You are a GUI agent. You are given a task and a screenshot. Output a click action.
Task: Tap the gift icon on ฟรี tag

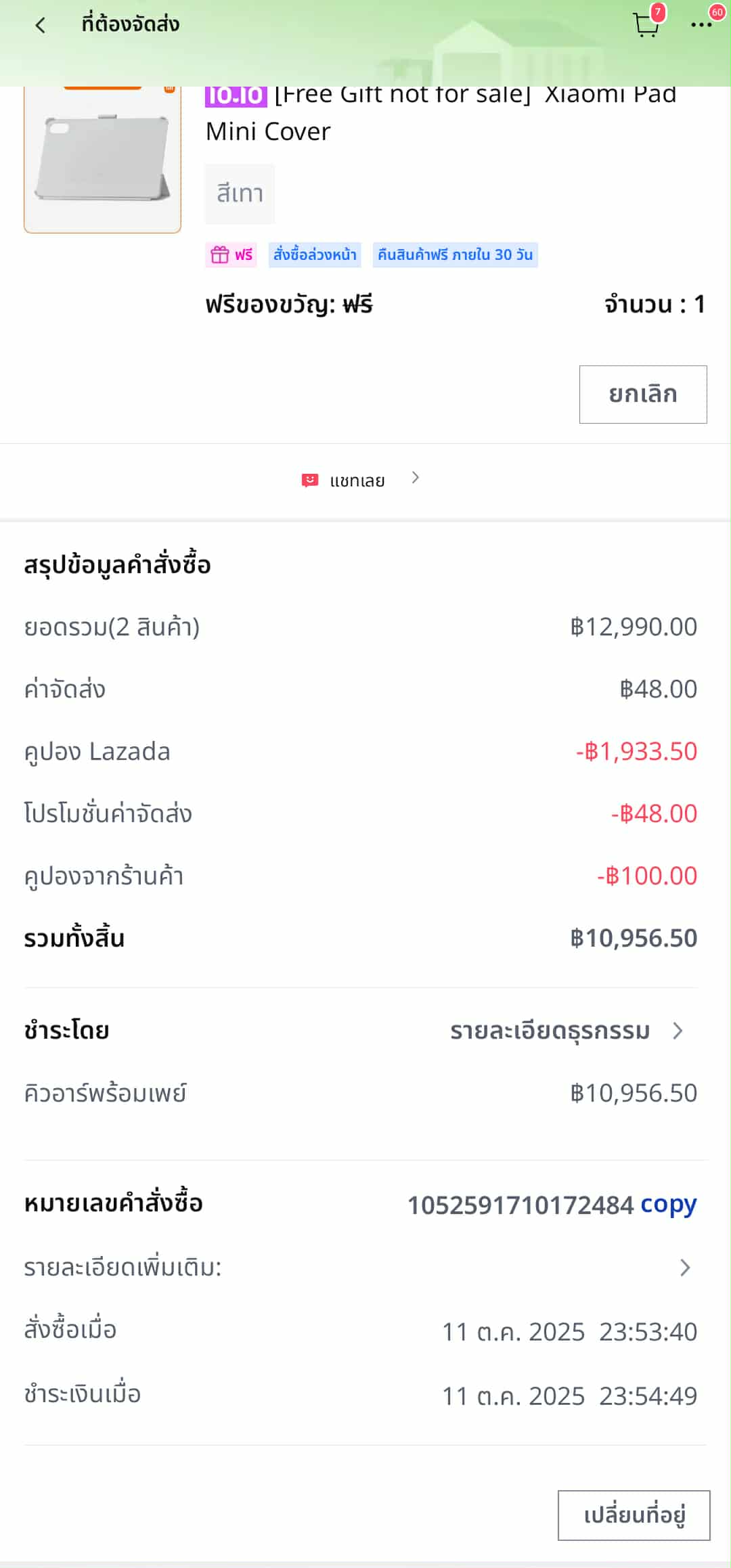point(220,255)
